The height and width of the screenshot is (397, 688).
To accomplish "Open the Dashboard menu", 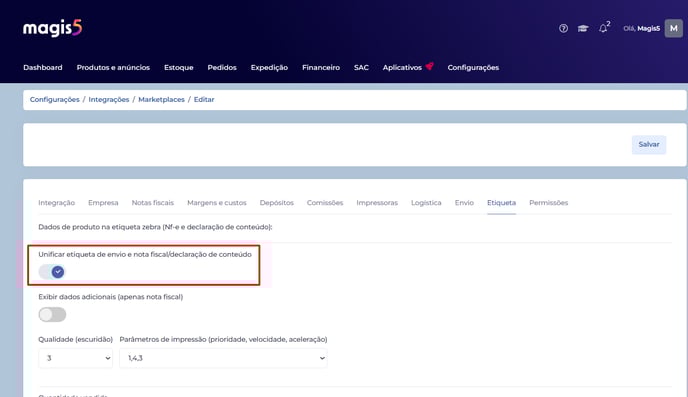I will click(43, 68).
